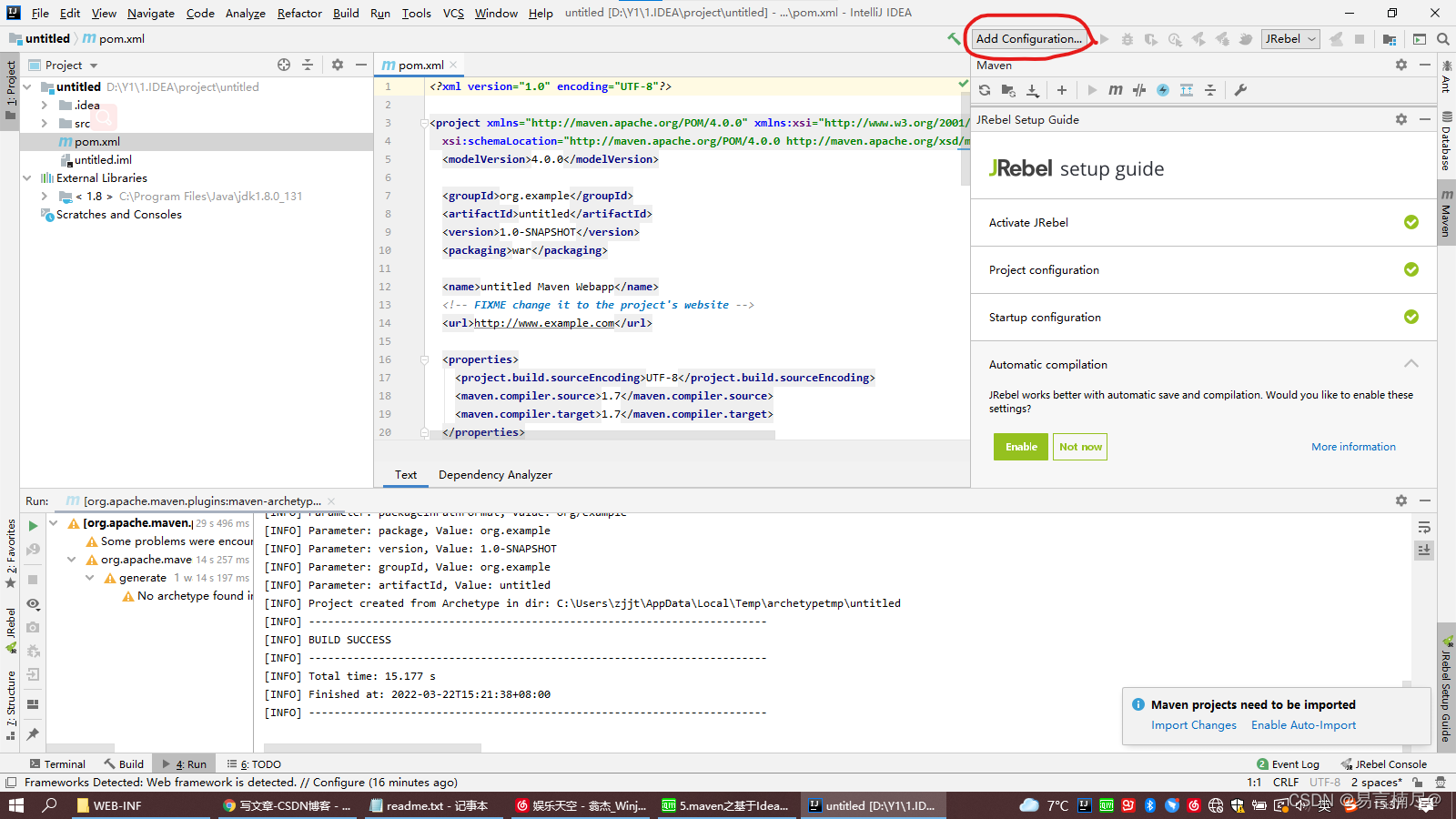Image resolution: width=1456 pixels, height=819 pixels.
Task: Open the More information link
Action: click(1353, 447)
